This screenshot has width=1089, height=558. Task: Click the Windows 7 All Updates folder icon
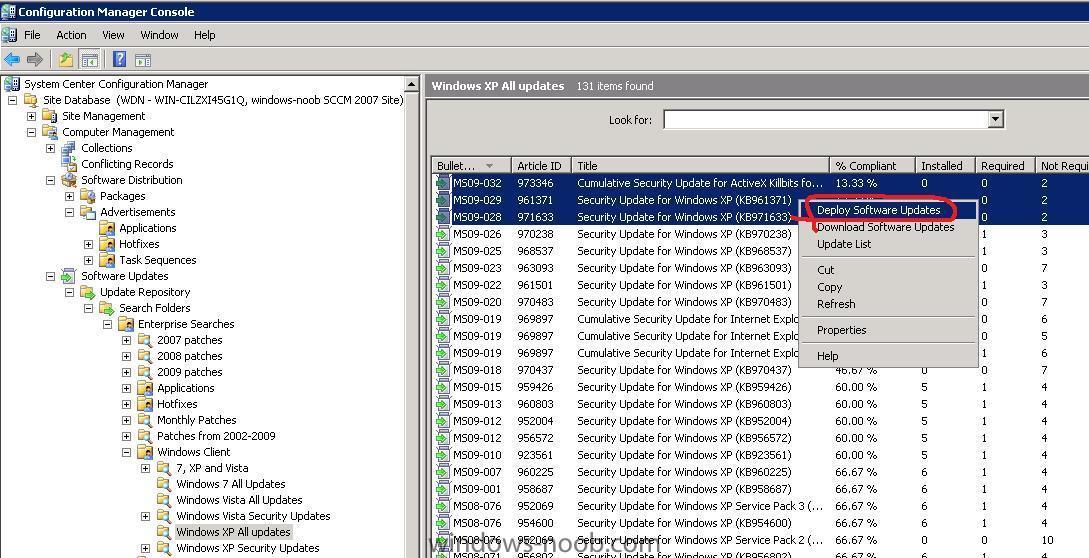click(x=164, y=484)
